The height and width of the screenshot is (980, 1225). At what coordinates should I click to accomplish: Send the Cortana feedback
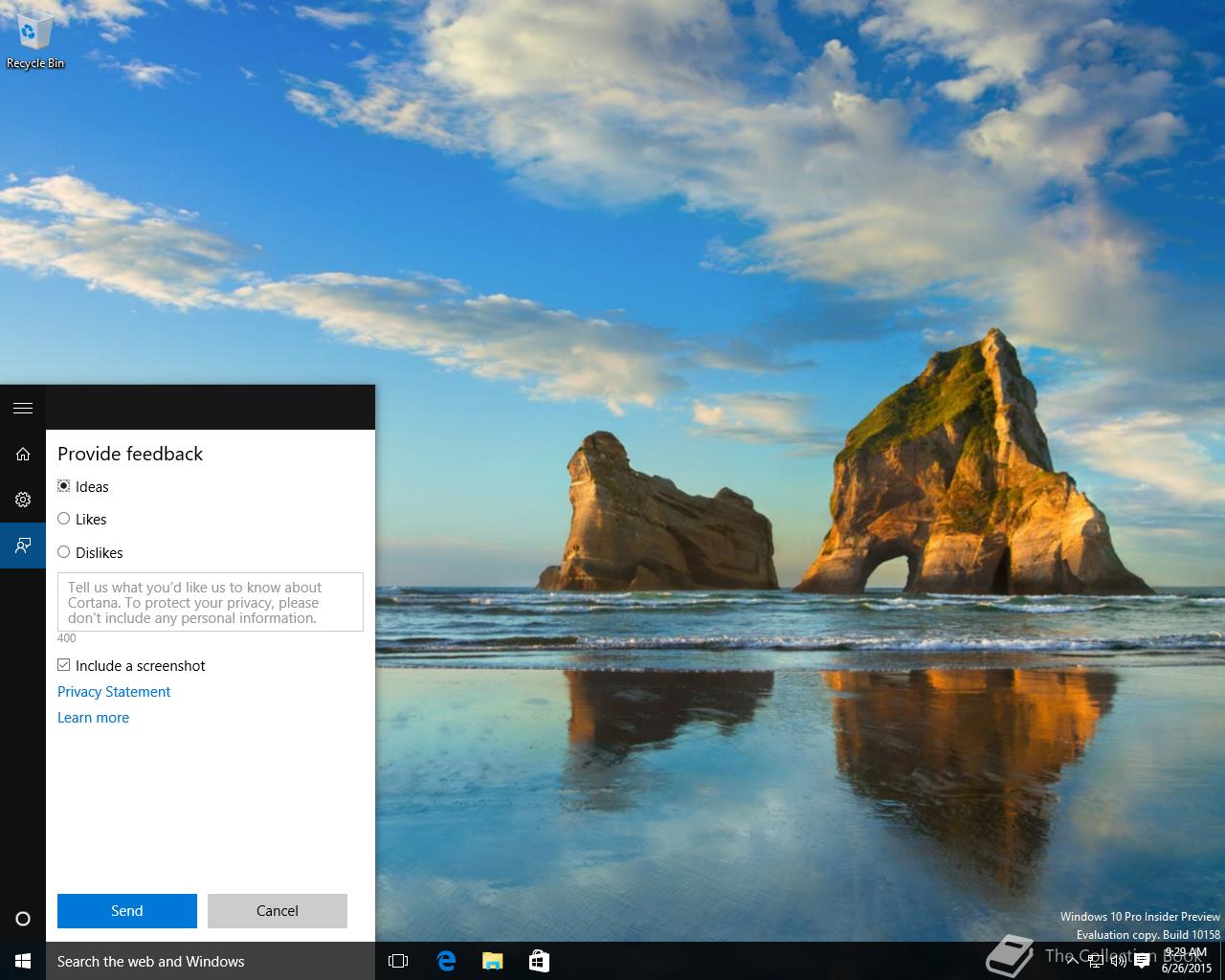click(127, 911)
